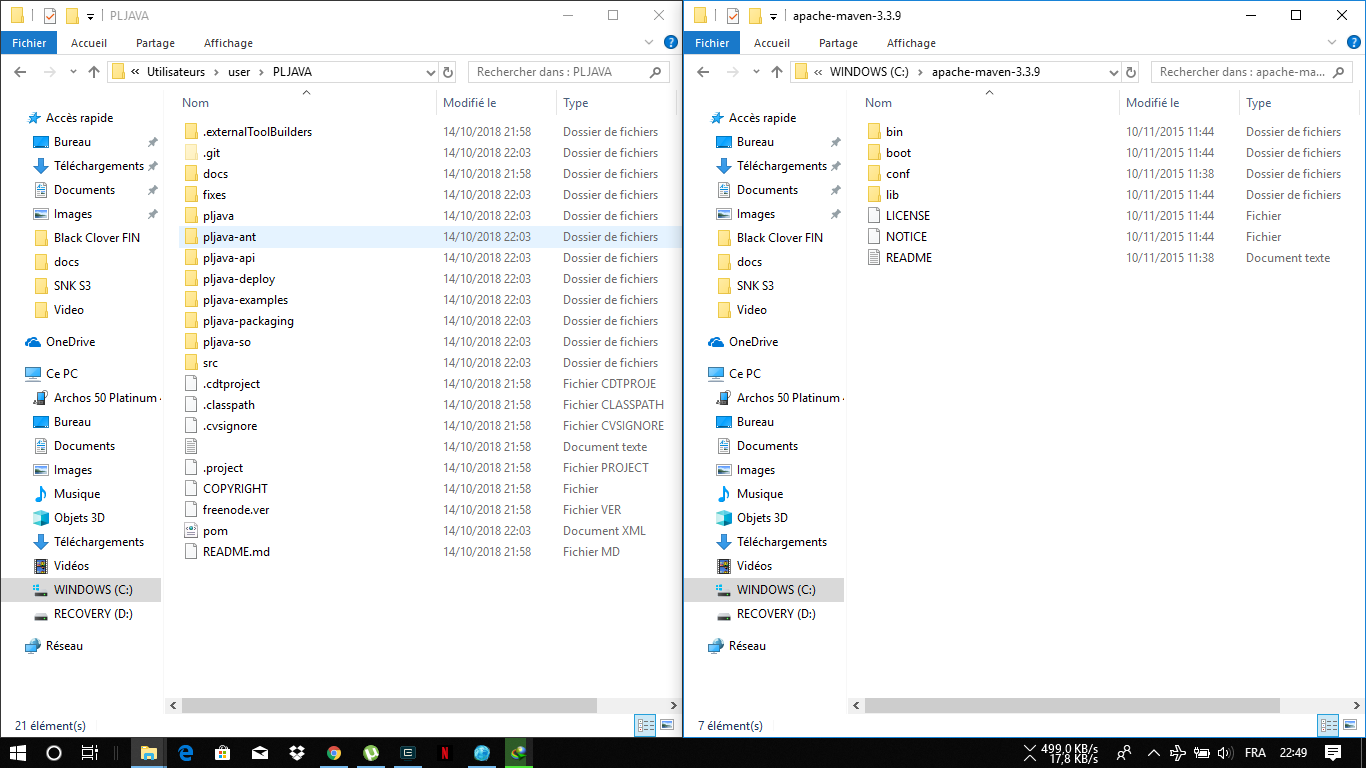Open the volume slider from the tray
The height and width of the screenshot is (768, 1366).
coord(1224,753)
